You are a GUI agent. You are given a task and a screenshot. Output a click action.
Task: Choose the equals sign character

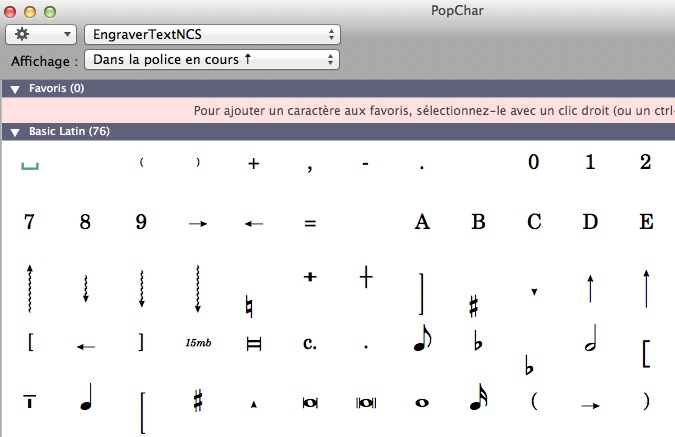[x=310, y=223]
